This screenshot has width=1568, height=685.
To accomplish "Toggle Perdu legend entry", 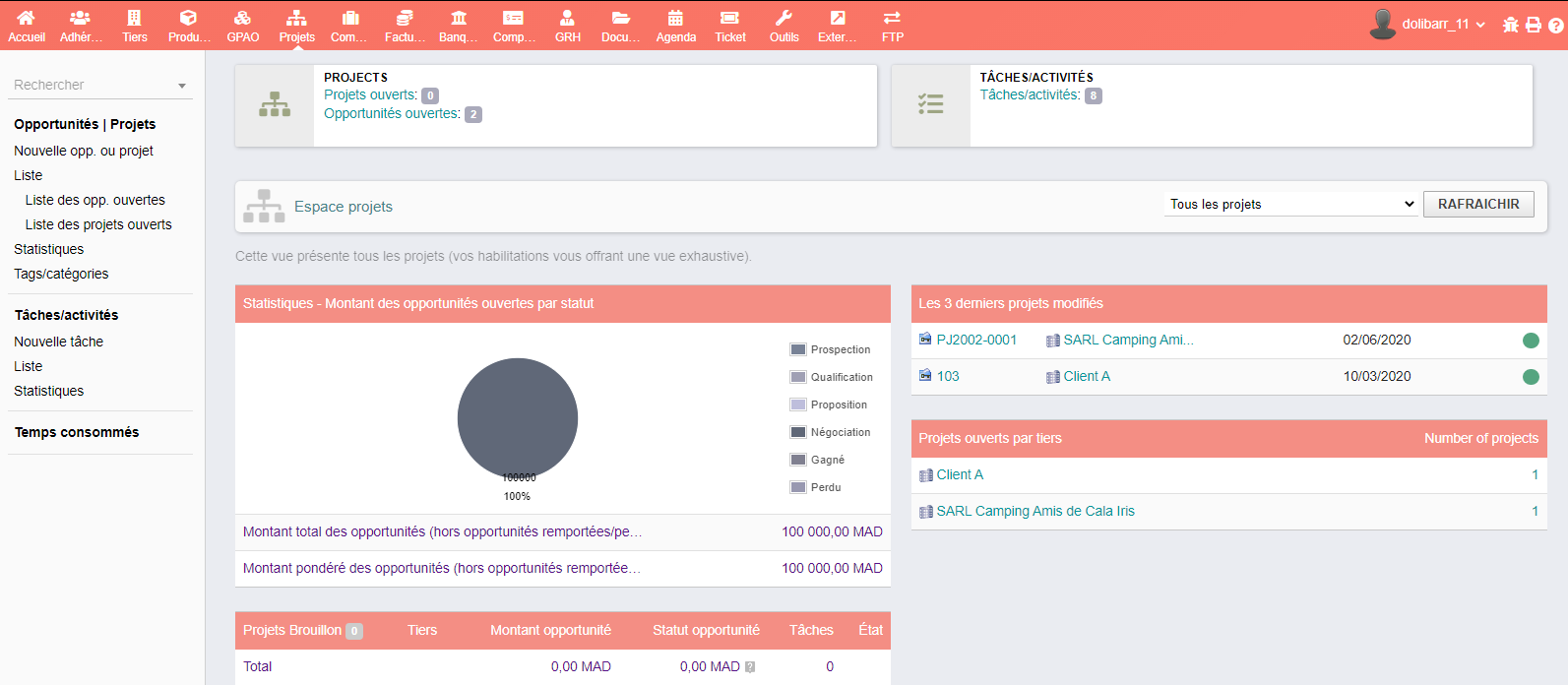I will click(816, 487).
